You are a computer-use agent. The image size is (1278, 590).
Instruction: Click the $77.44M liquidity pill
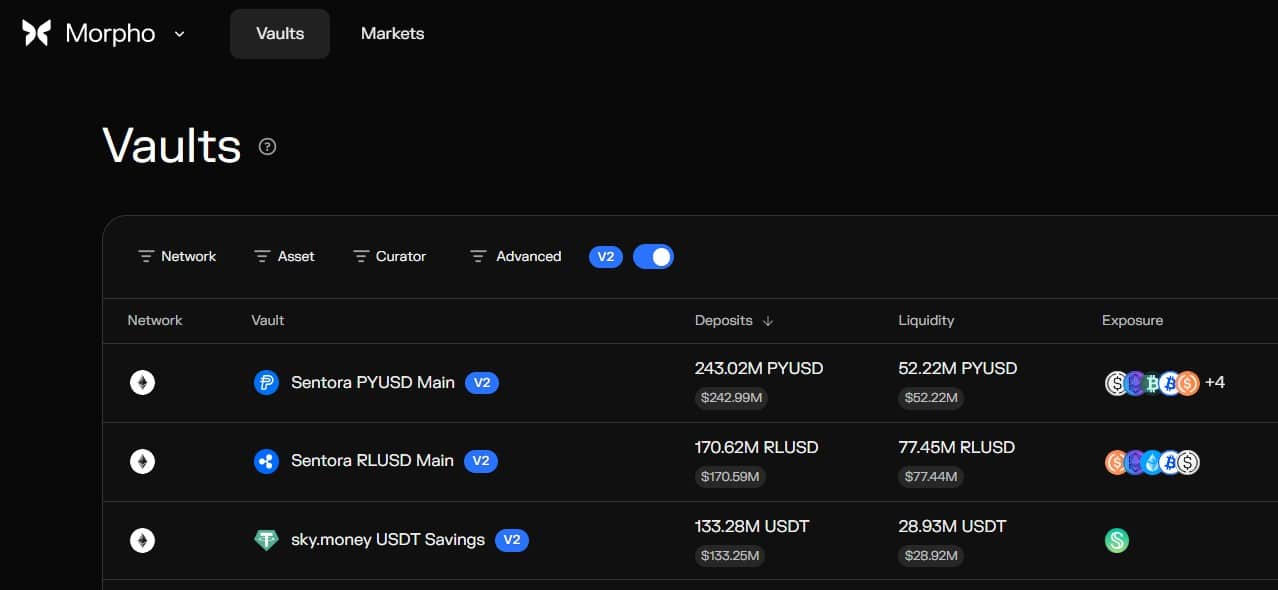[x=931, y=477]
